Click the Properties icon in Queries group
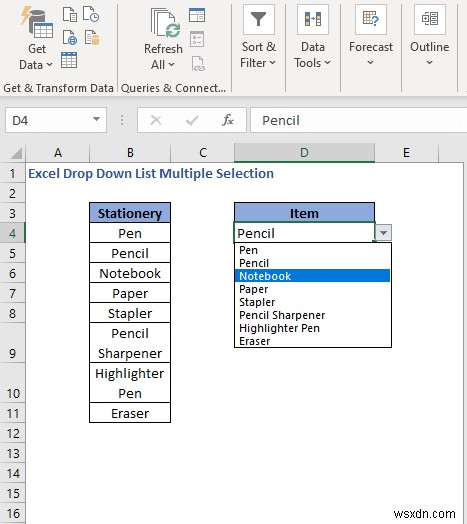The image size is (467, 524). pyautogui.click(x=197, y=39)
